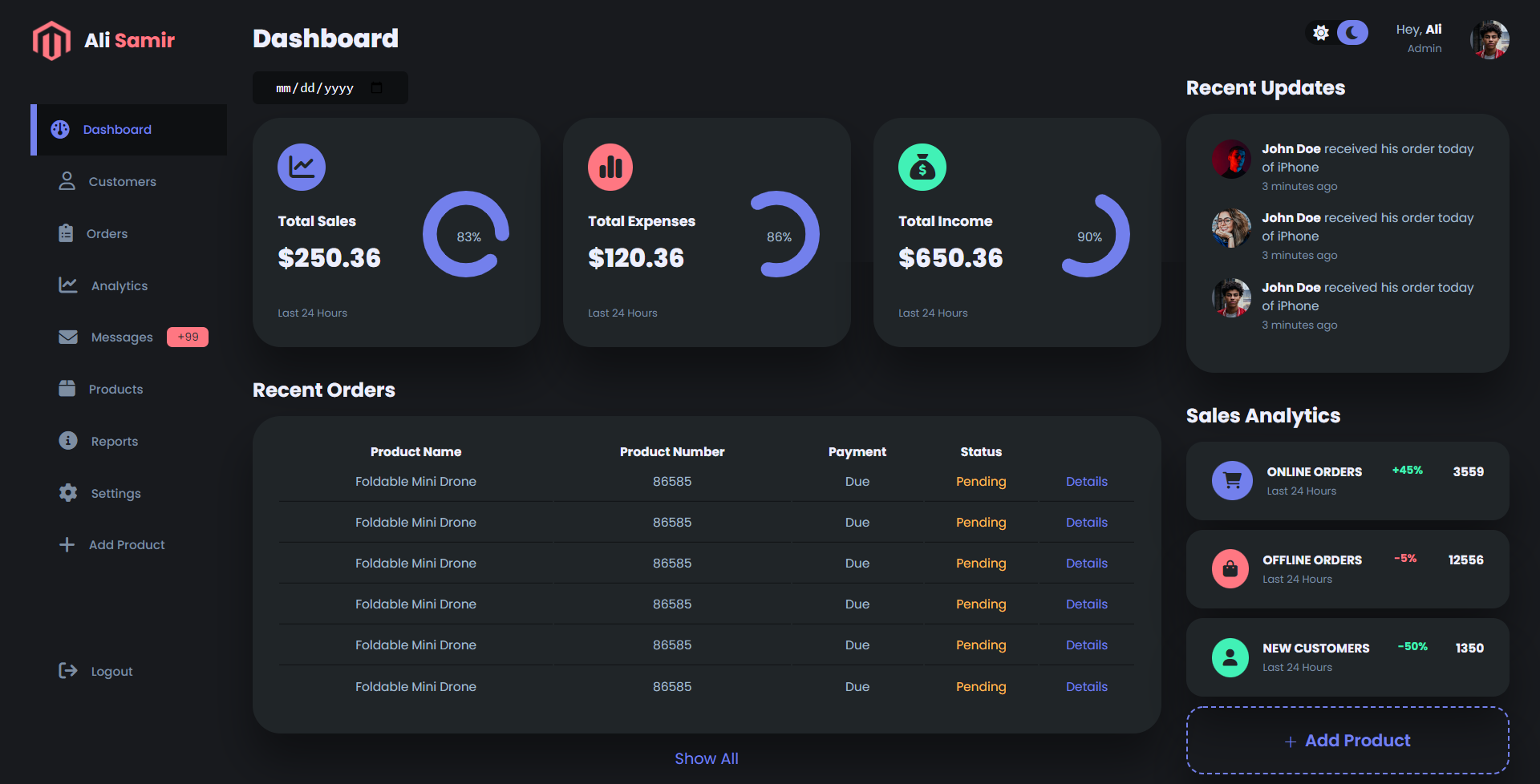Switch to light mode using the sun icon
Screen dimensions: 1540x784
coord(1320,34)
